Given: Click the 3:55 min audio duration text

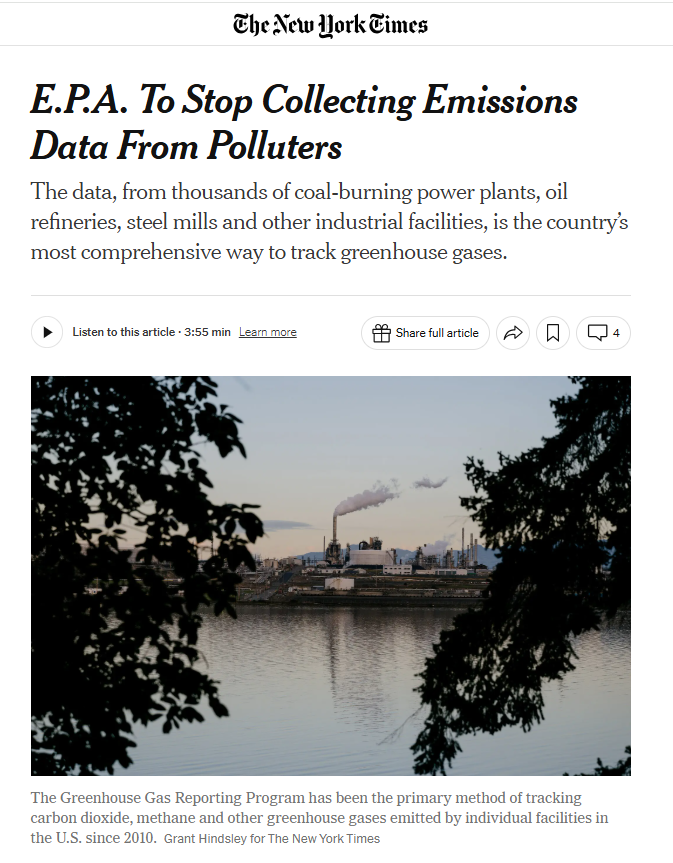Looking at the screenshot, I should point(207,332).
